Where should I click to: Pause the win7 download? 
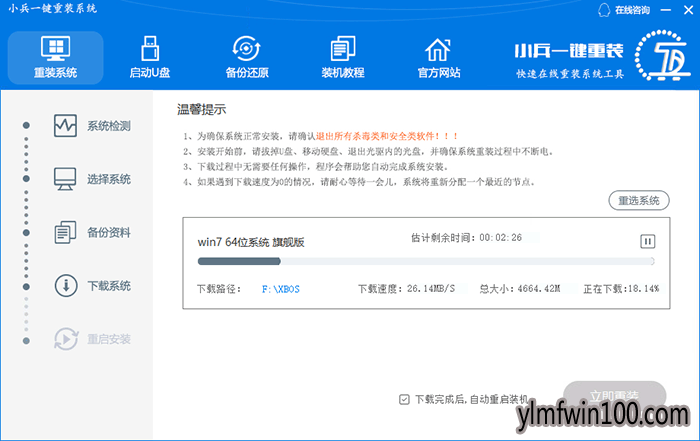[647, 241]
